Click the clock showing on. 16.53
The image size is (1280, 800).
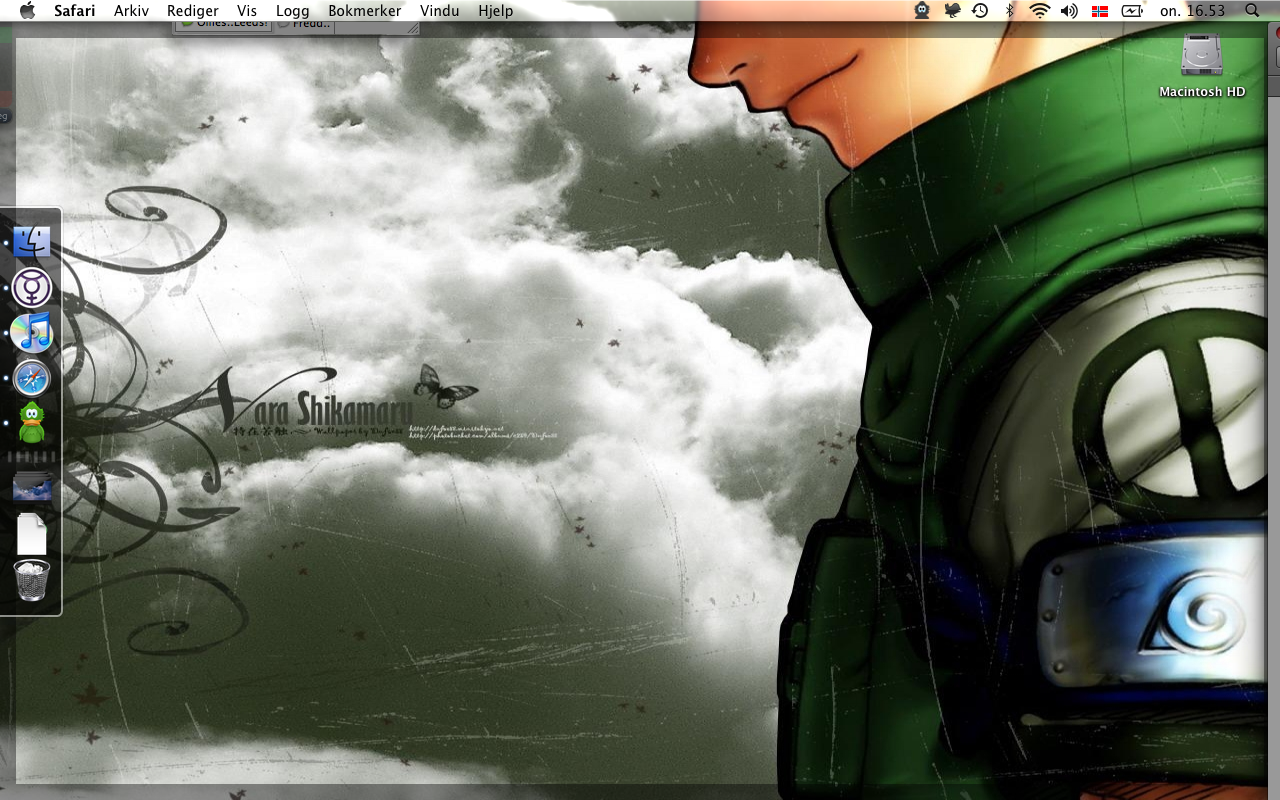[x=1192, y=11]
